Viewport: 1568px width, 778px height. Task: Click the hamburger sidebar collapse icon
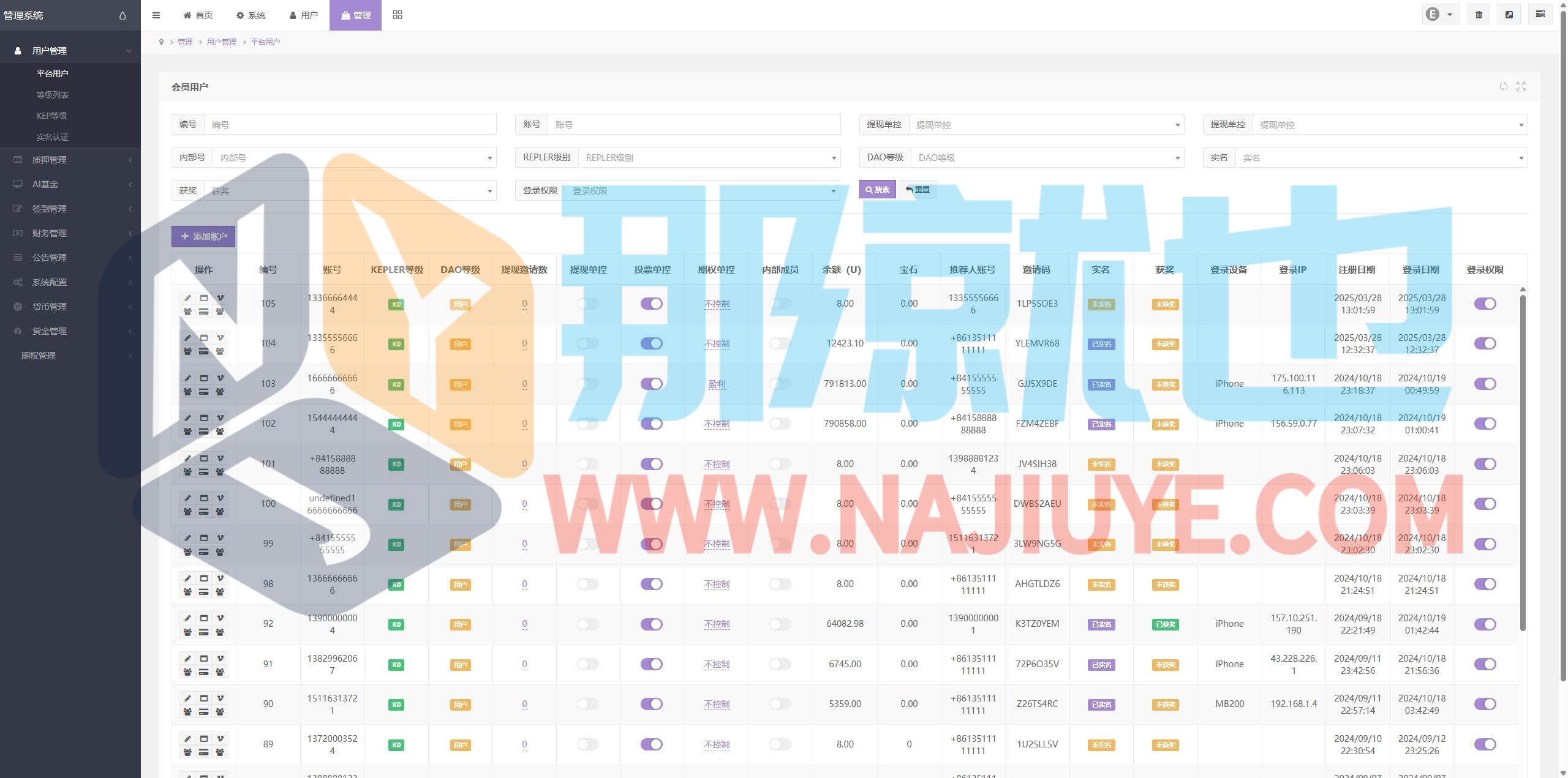tap(156, 15)
